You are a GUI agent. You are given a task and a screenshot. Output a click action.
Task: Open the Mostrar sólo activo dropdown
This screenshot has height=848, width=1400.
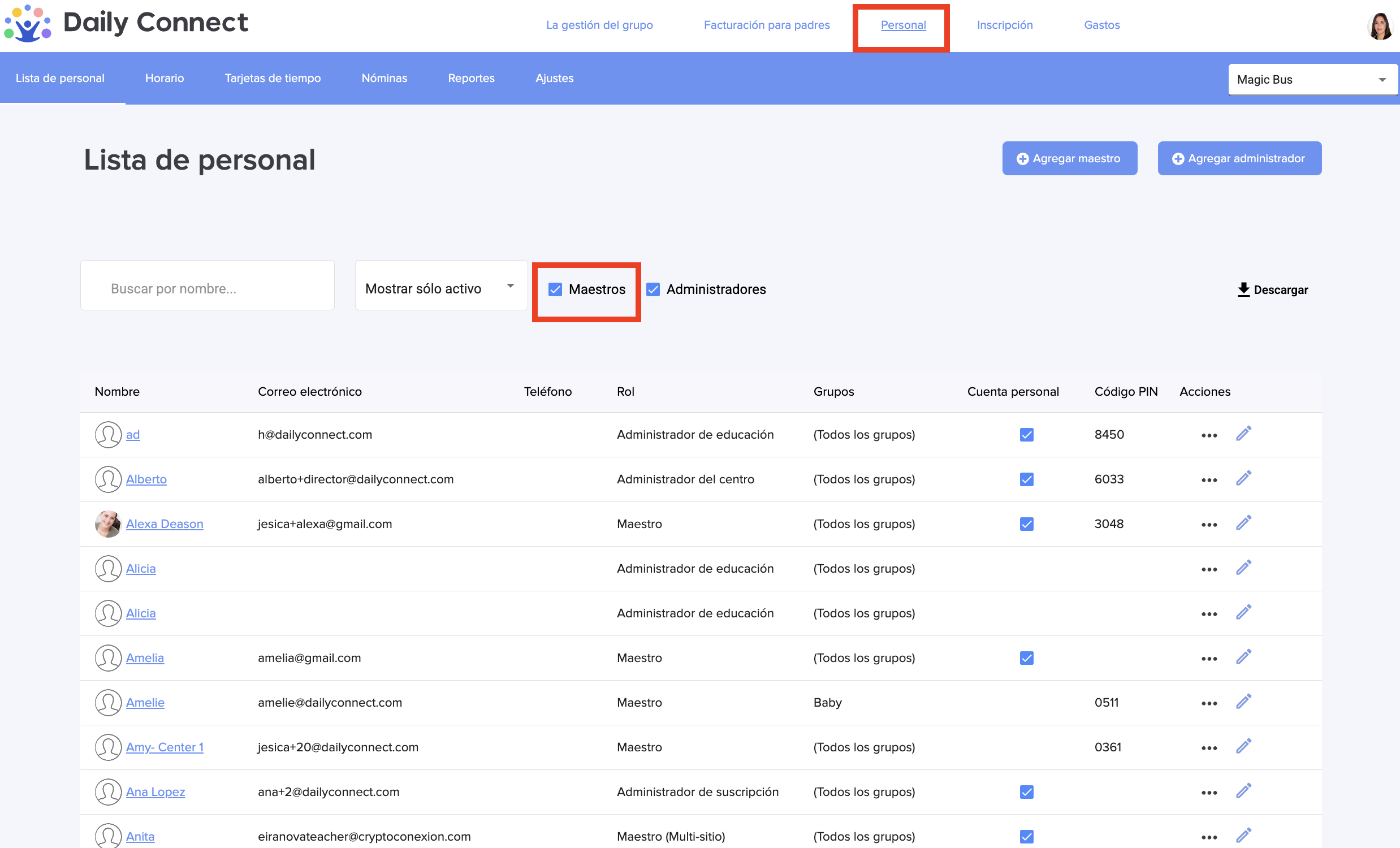point(440,286)
